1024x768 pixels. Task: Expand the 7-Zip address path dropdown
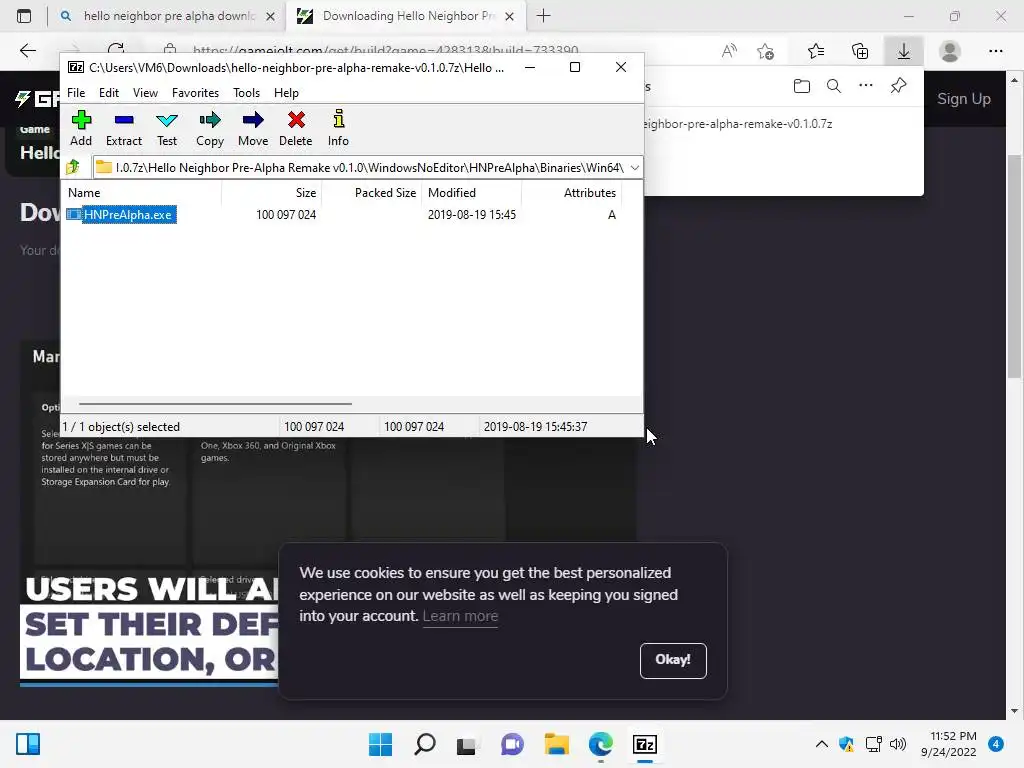(634, 168)
